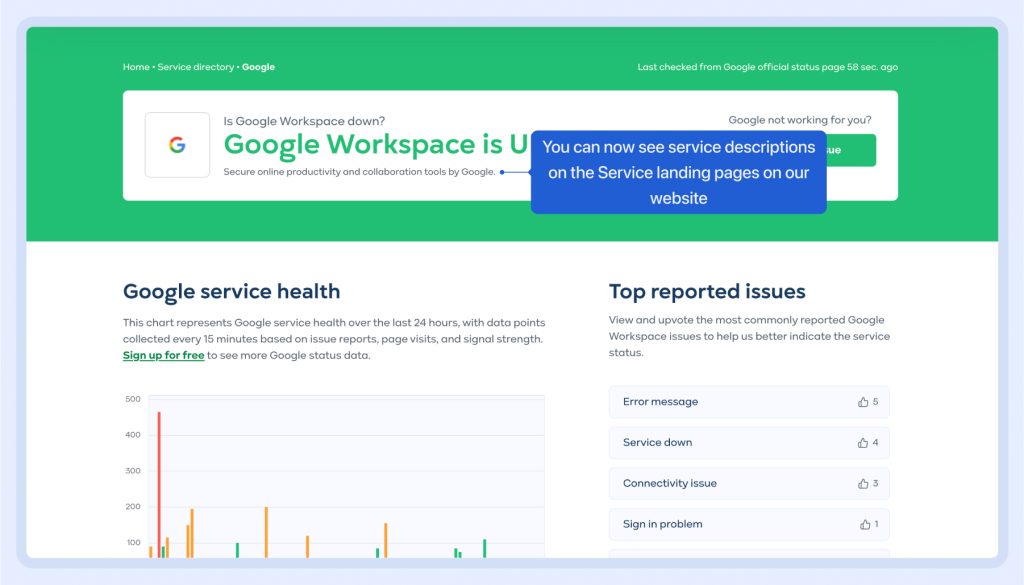Image resolution: width=1024 pixels, height=585 pixels.
Task: Click thumbs-up icon for Service down
Action: click(863, 443)
